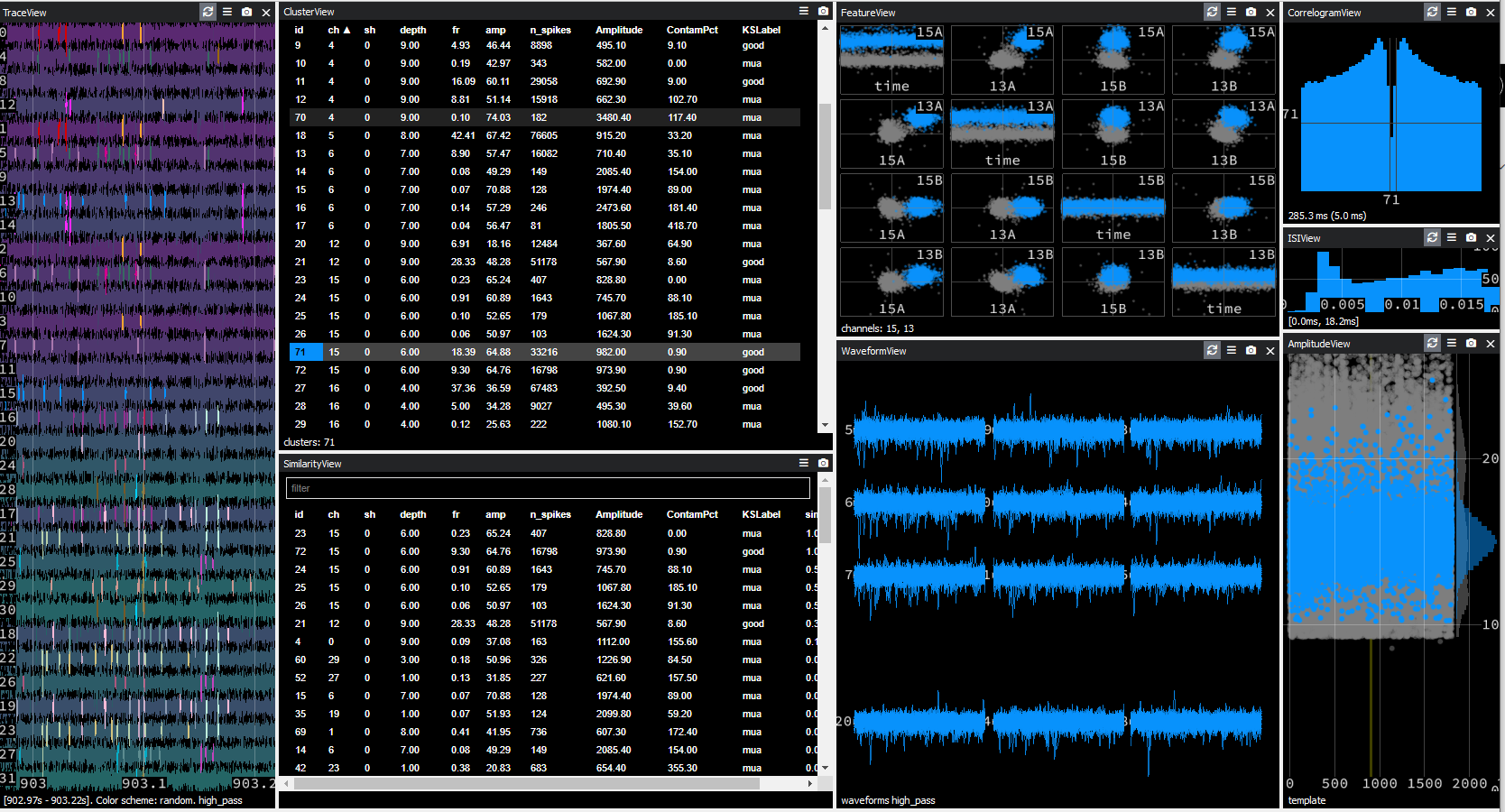This screenshot has height=812, width=1505.
Task: Take a screenshot of CorrelogramView
Action: tap(1470, 12)
